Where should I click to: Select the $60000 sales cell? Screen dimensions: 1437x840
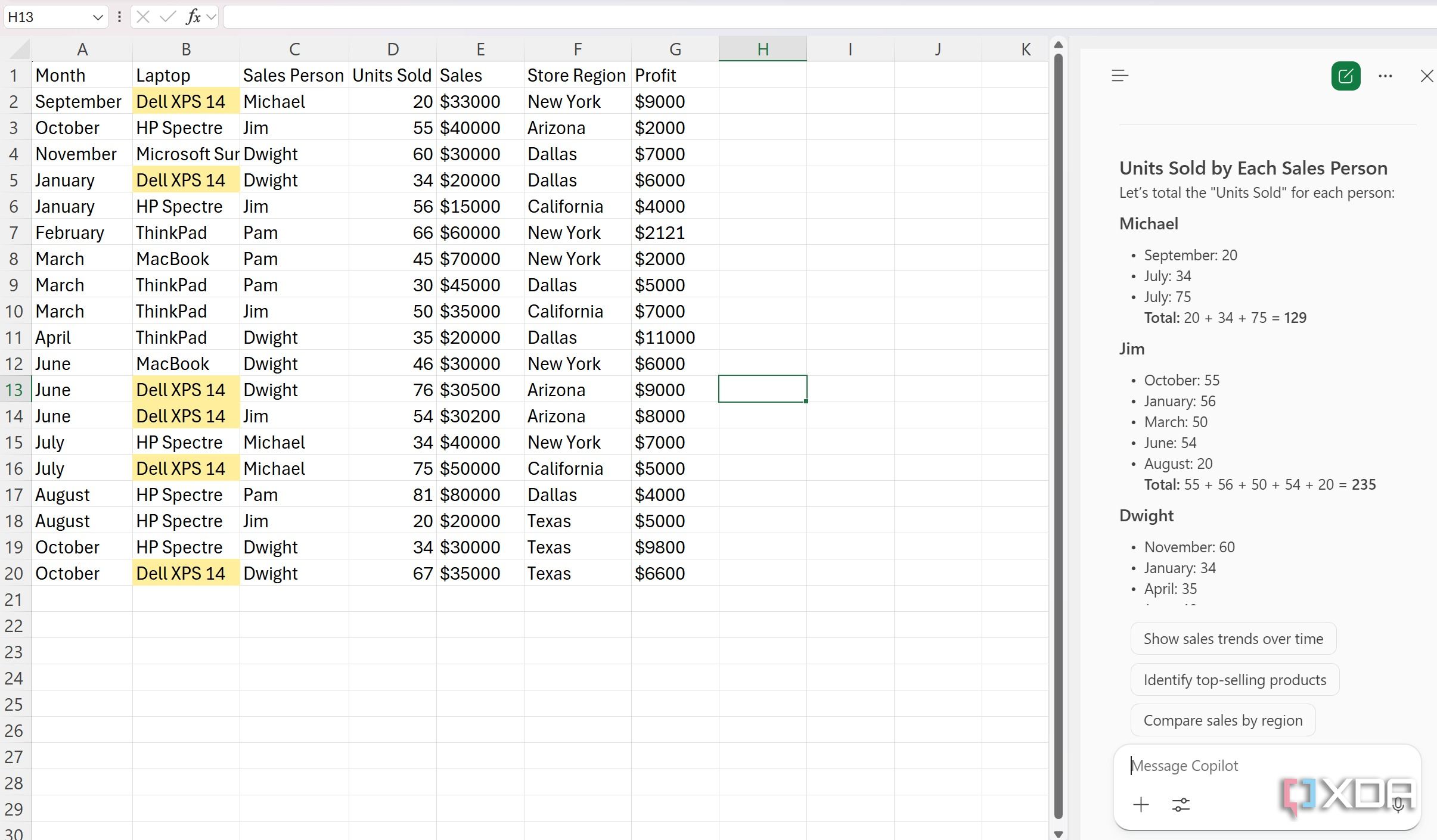click(480, 233)
